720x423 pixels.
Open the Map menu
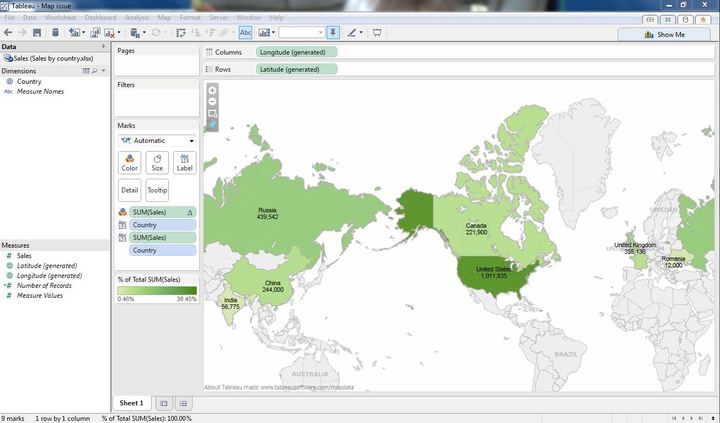point(164,17)
